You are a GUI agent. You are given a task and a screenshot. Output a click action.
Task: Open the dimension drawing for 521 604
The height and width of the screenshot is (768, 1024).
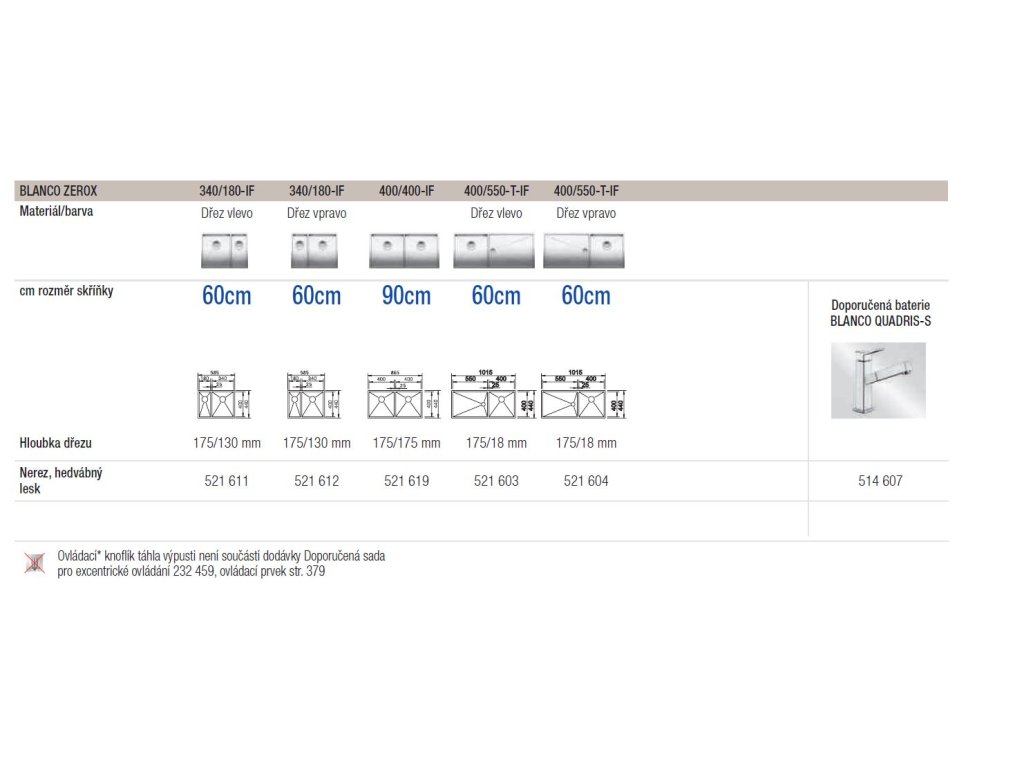584,394
